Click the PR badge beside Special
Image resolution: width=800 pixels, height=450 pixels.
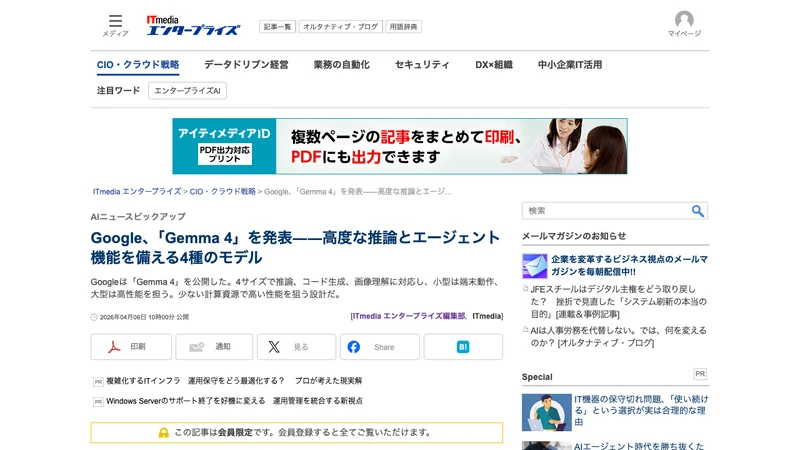pyautogui.click(x=700, y=374)
